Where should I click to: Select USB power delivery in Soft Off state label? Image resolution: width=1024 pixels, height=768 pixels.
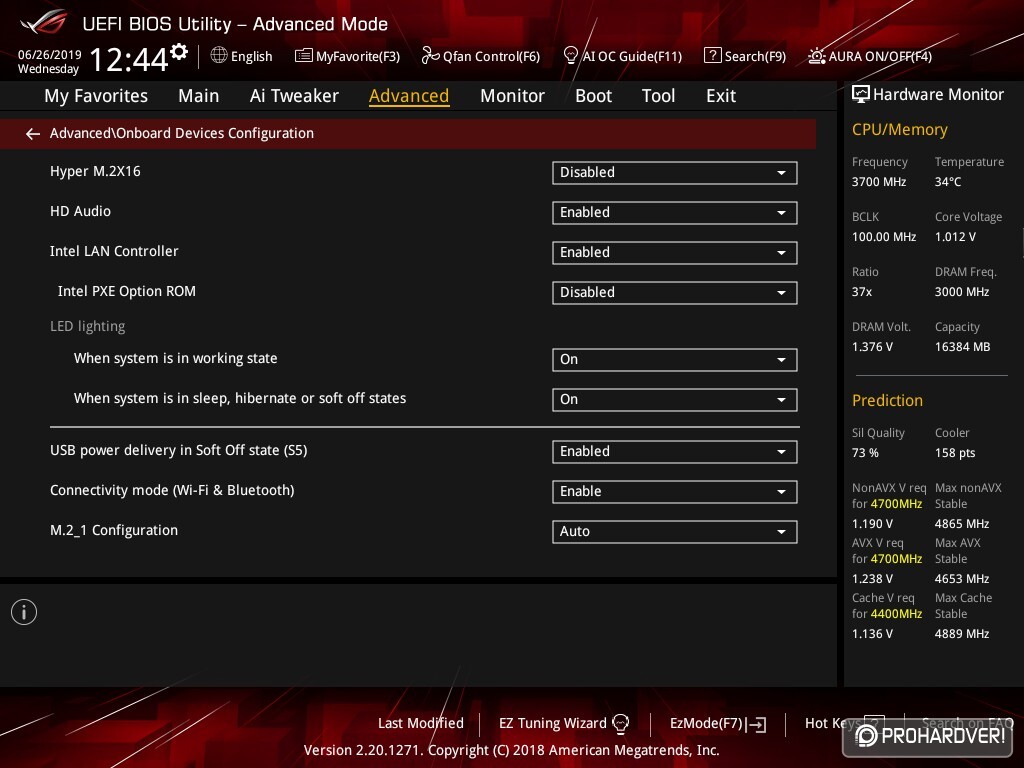[x=178, y=450]
